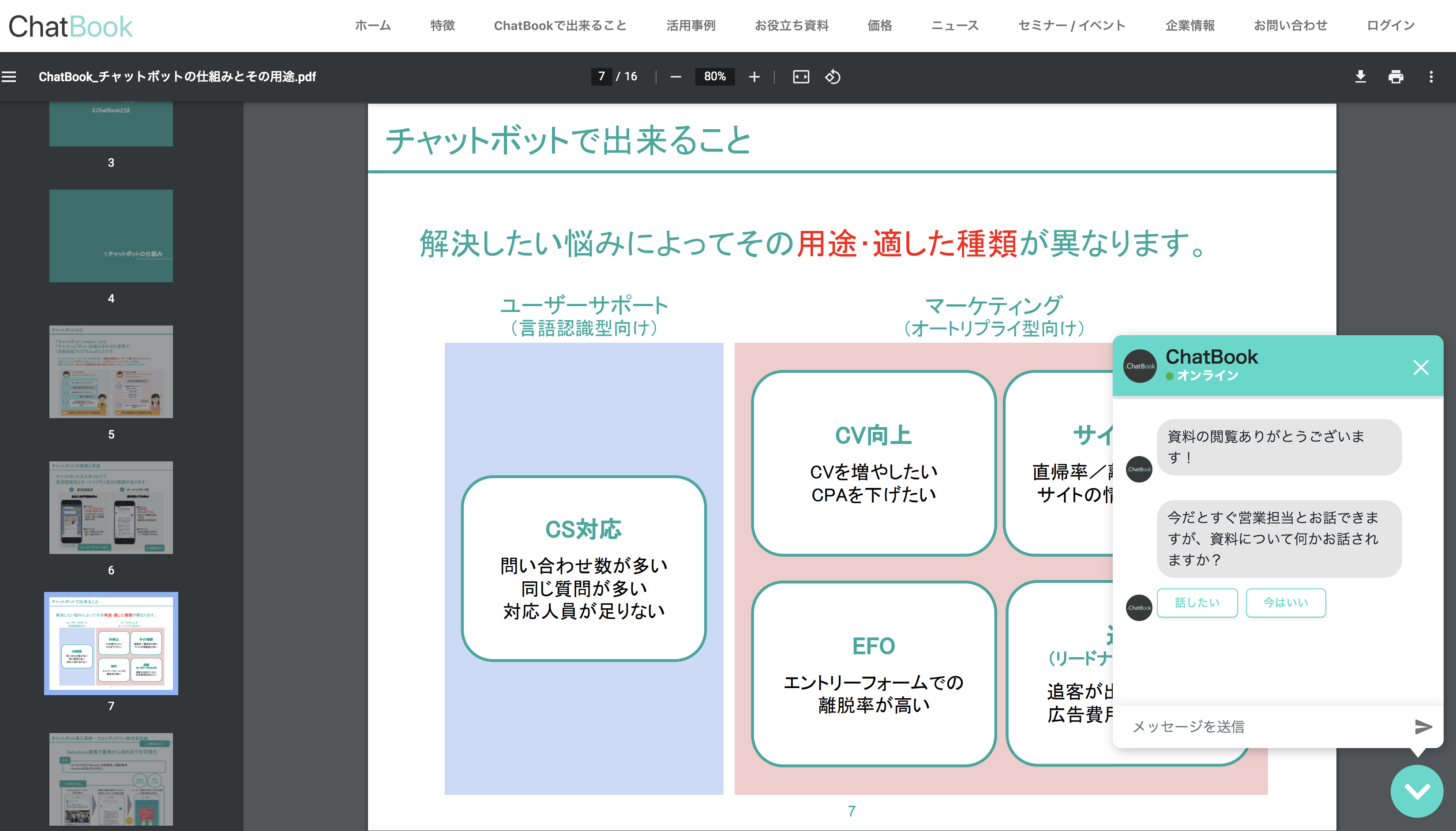This screenshot has width=1456, height=831.
Task: Select page 7 thumbnail
Action: pos(111,643)
